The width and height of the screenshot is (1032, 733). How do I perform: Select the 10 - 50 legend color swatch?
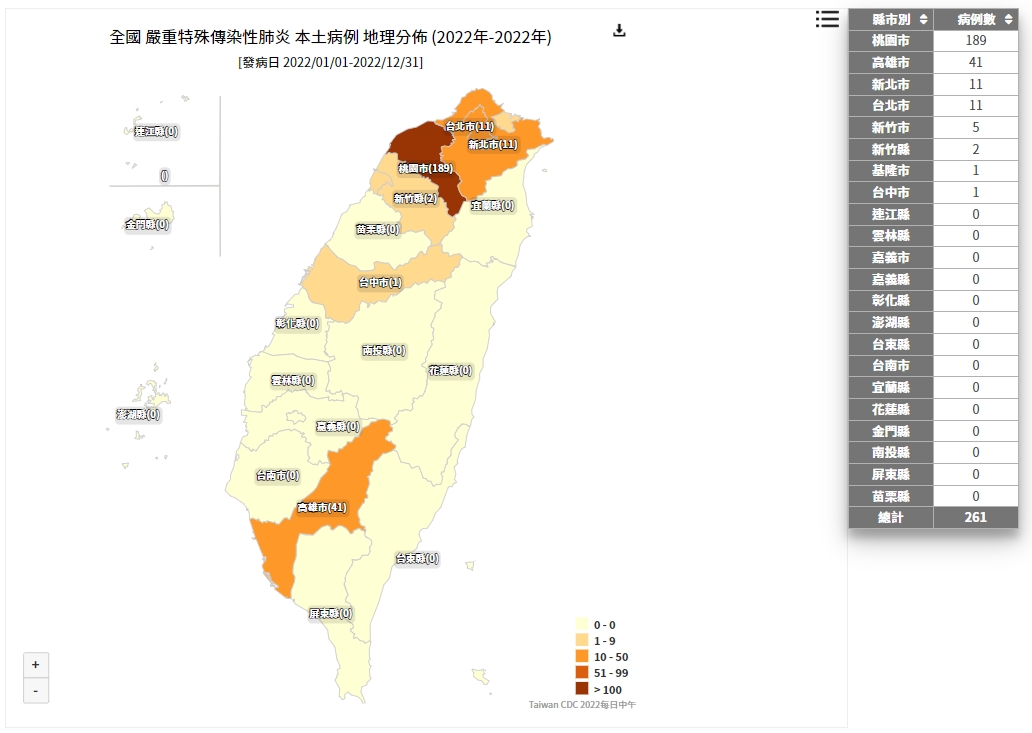582,656
